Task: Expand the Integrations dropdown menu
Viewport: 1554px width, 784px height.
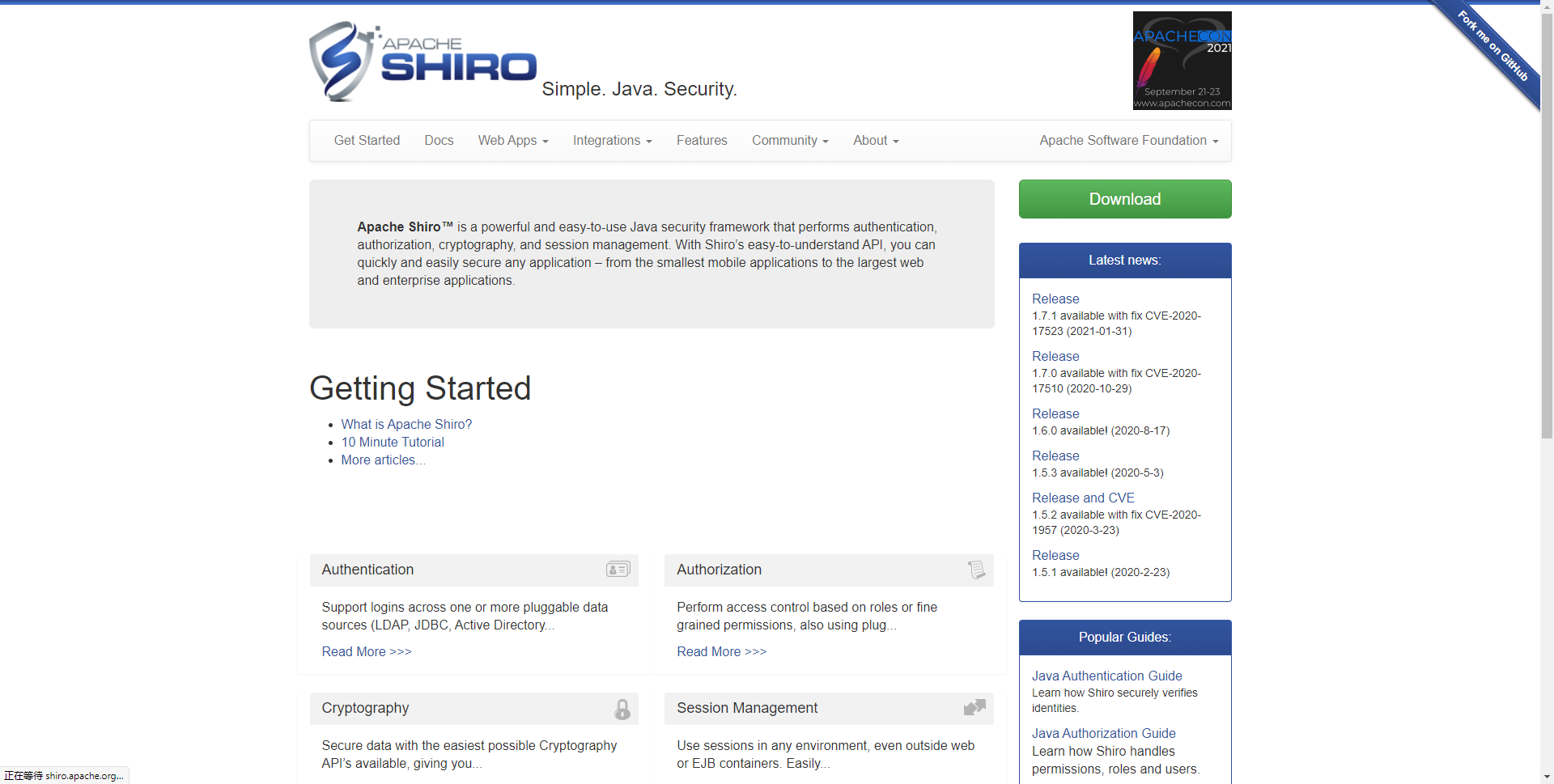Action: (x=613, y=141)
